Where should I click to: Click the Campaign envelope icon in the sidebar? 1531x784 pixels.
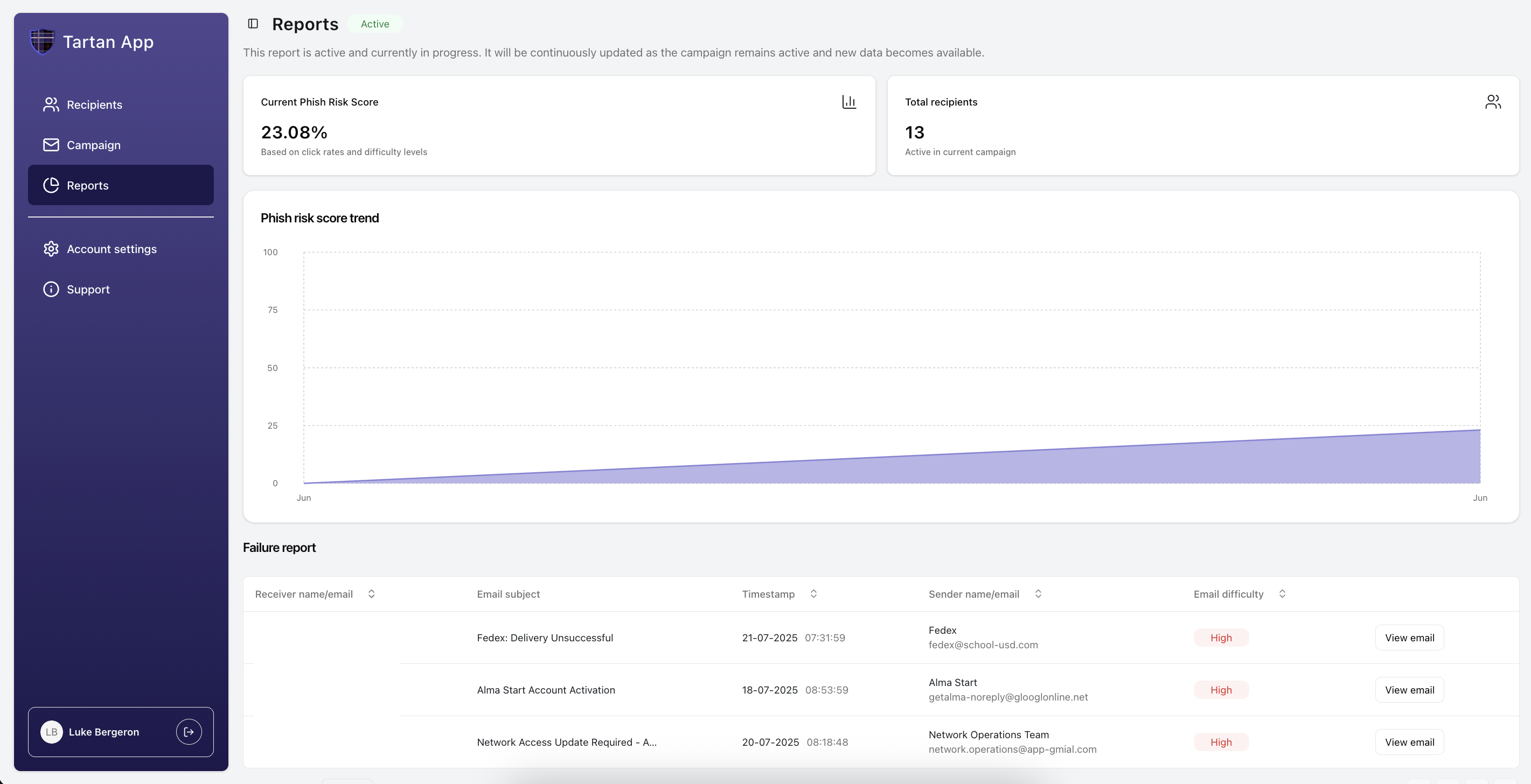pos(51,145)
